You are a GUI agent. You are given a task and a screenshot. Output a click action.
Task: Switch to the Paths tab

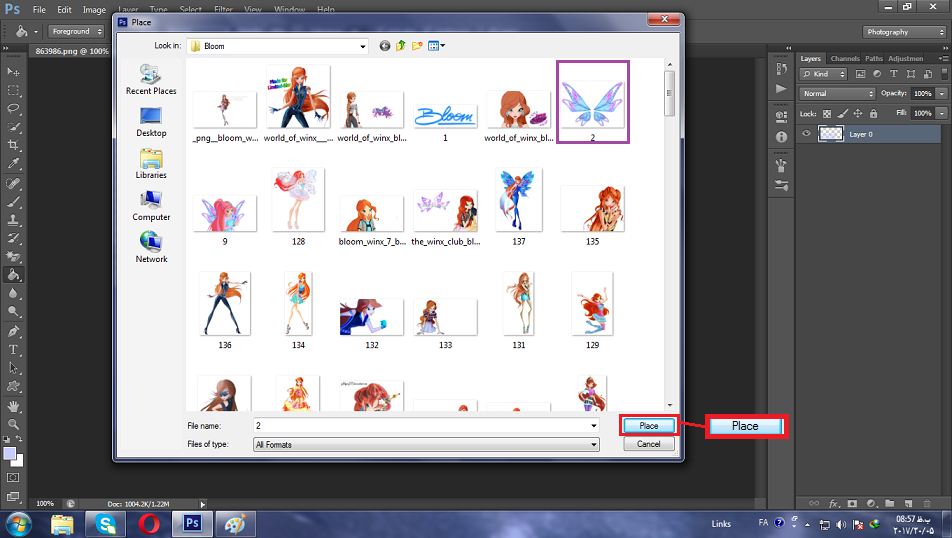click(x=874, y=59)
